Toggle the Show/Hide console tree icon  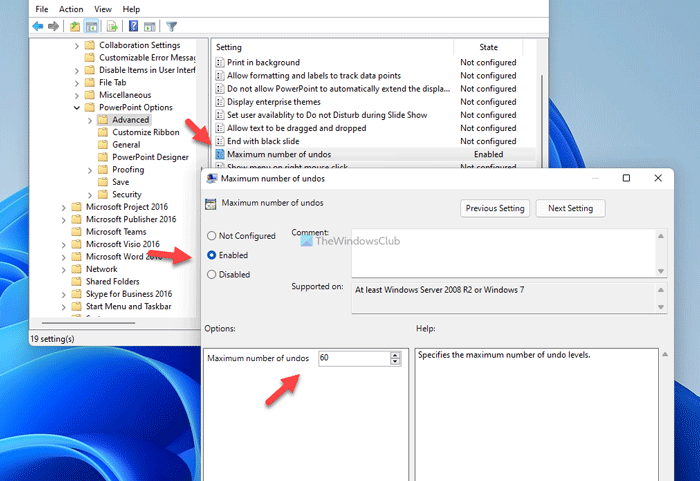(92, 27)
